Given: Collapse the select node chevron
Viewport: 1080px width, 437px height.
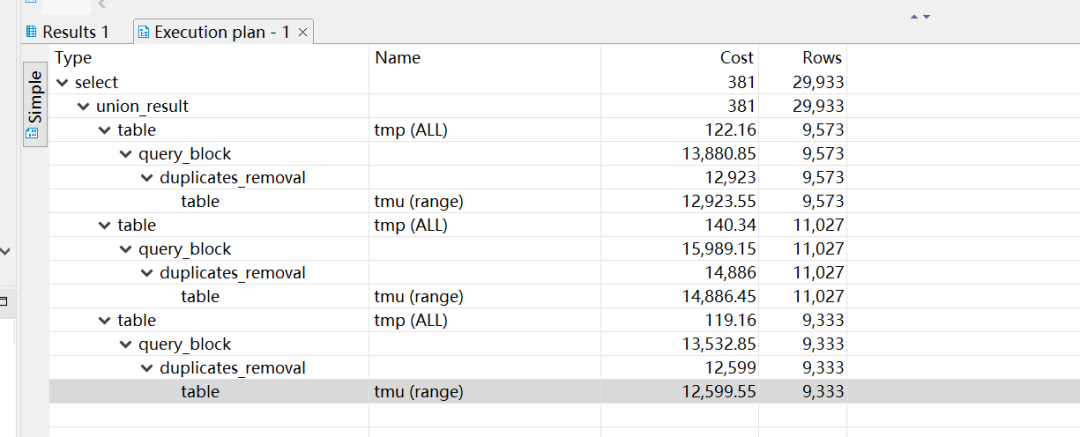Looking at the screenshot, I should [62, 83].
